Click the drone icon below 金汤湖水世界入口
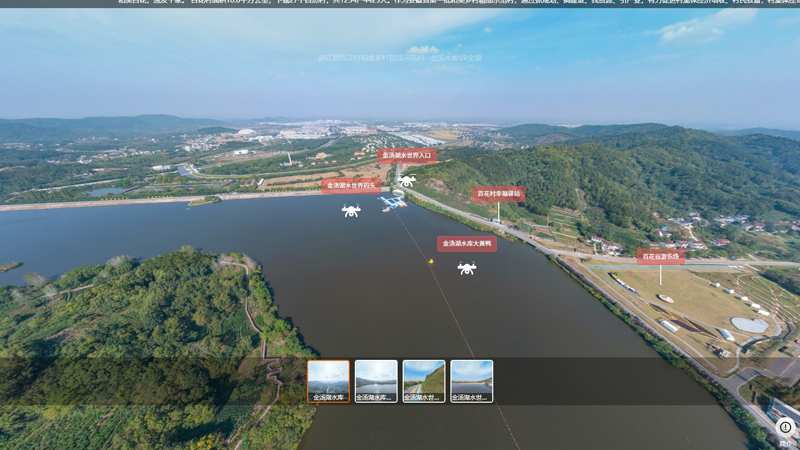This screenshot has width=800, height=450. (x=406, y=181)
